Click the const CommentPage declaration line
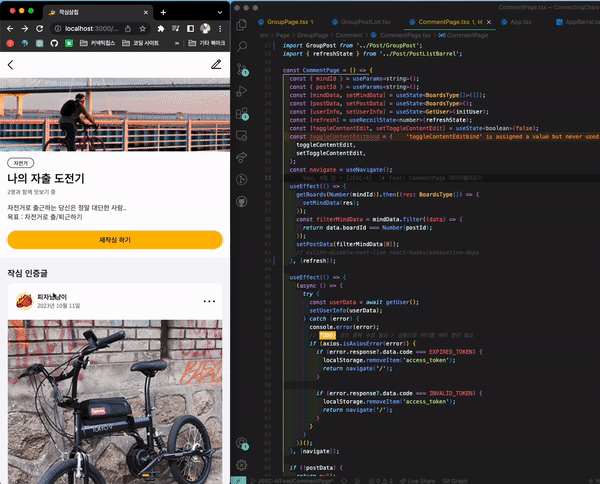Screen dimensions: 600x484 point(328,70)
